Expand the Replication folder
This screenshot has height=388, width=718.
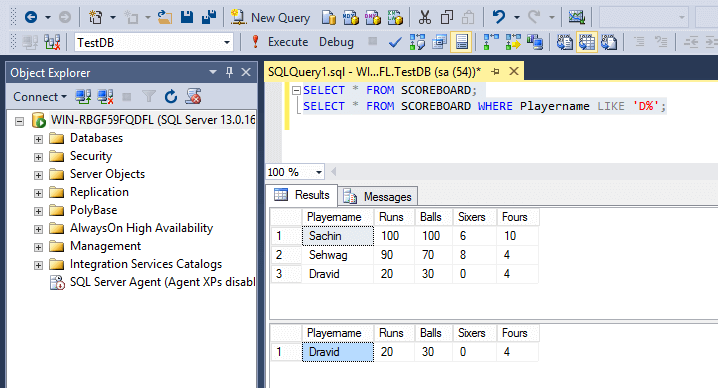coord(38,193)
